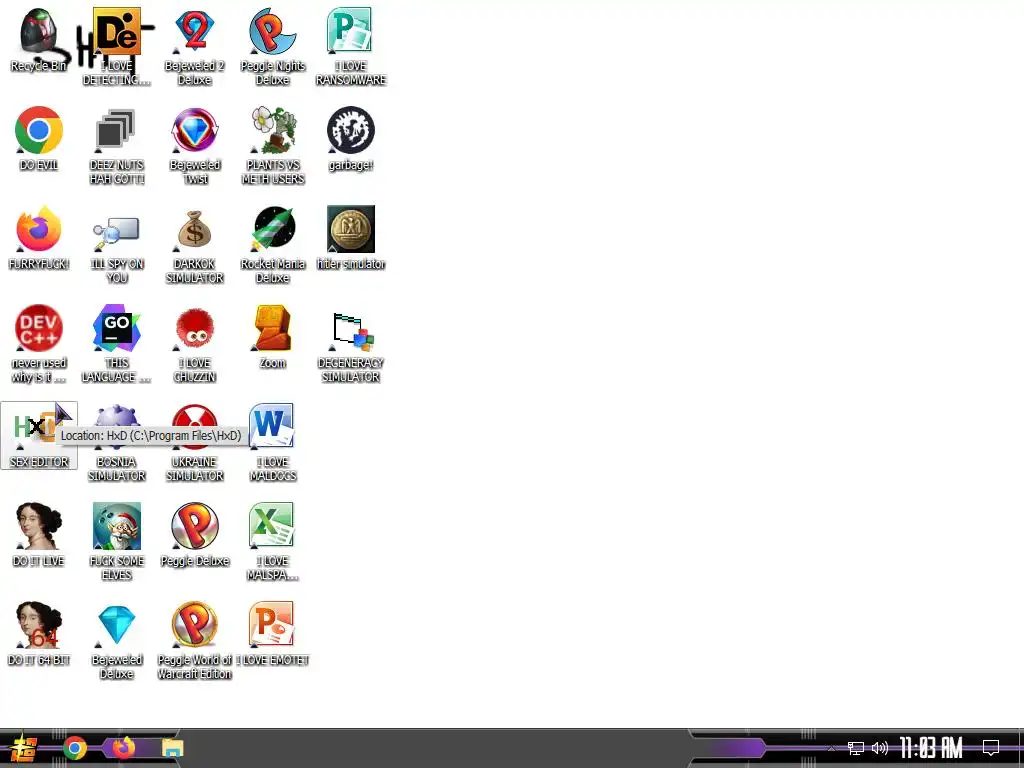
Task: Open Chrome from the taskbar
Action: click(x=75, y=748)
